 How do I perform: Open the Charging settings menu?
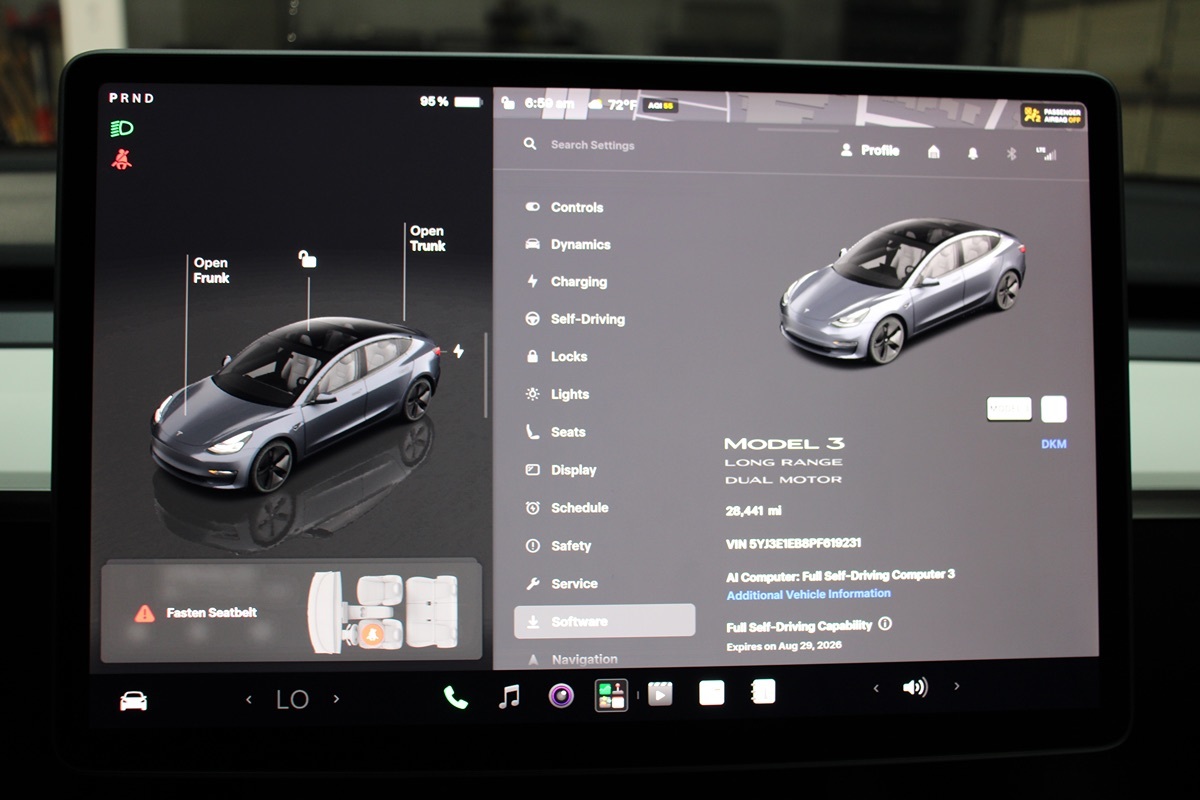[x=566, y=282]
